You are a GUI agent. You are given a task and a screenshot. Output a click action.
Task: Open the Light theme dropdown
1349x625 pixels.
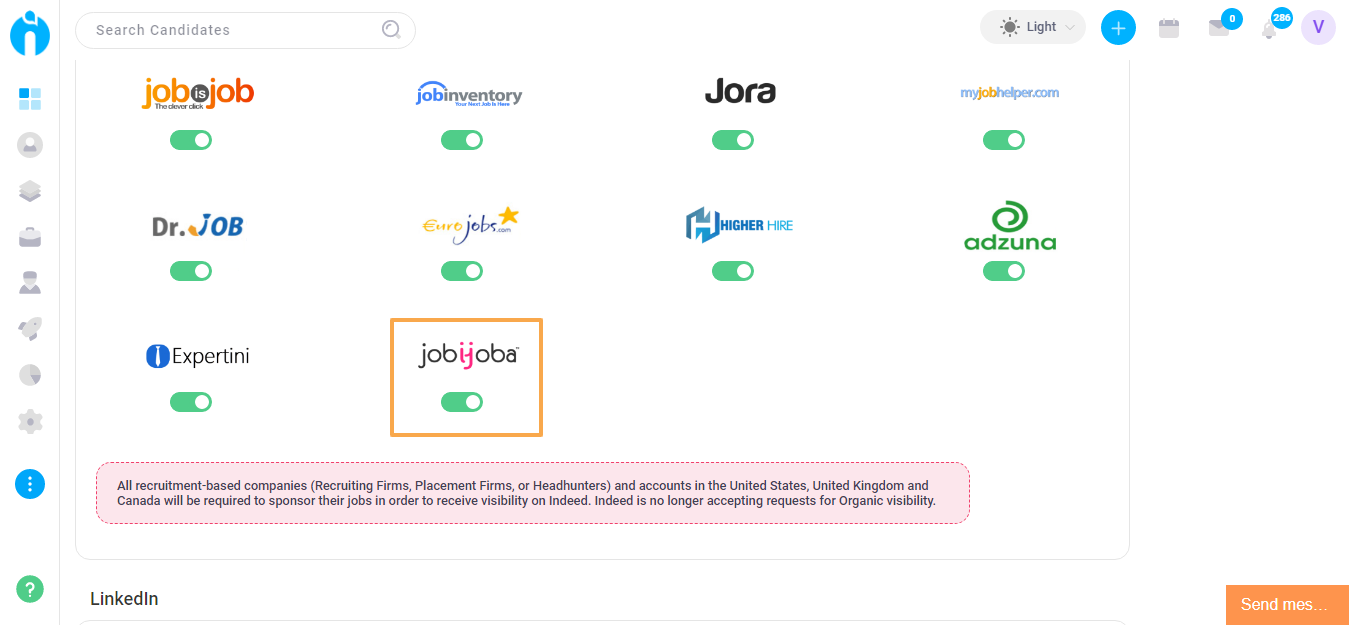point(1032,28)
